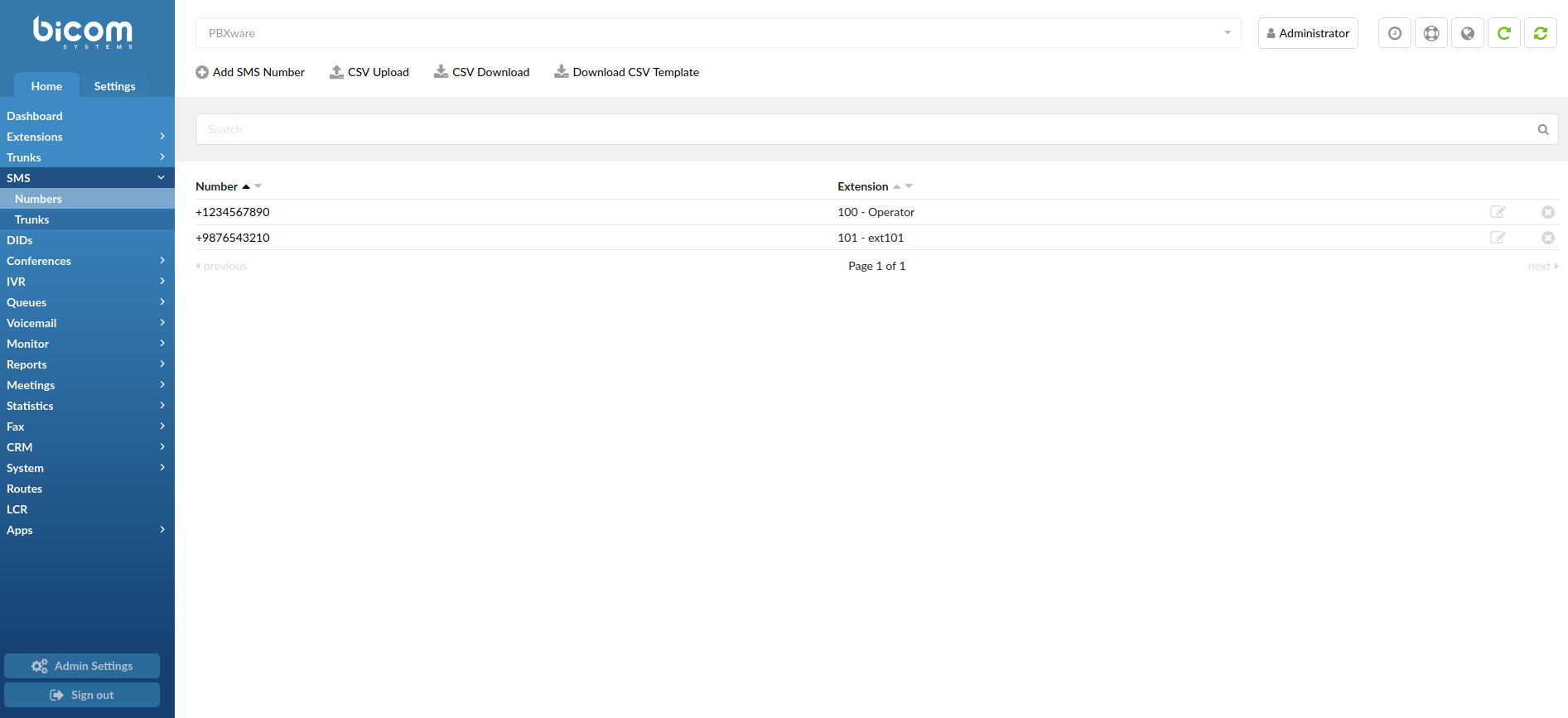Image resolution: width=1568 pixels, height=718 pixels.
Task: Expand the Apps sidebar menu
Action: 87,530
